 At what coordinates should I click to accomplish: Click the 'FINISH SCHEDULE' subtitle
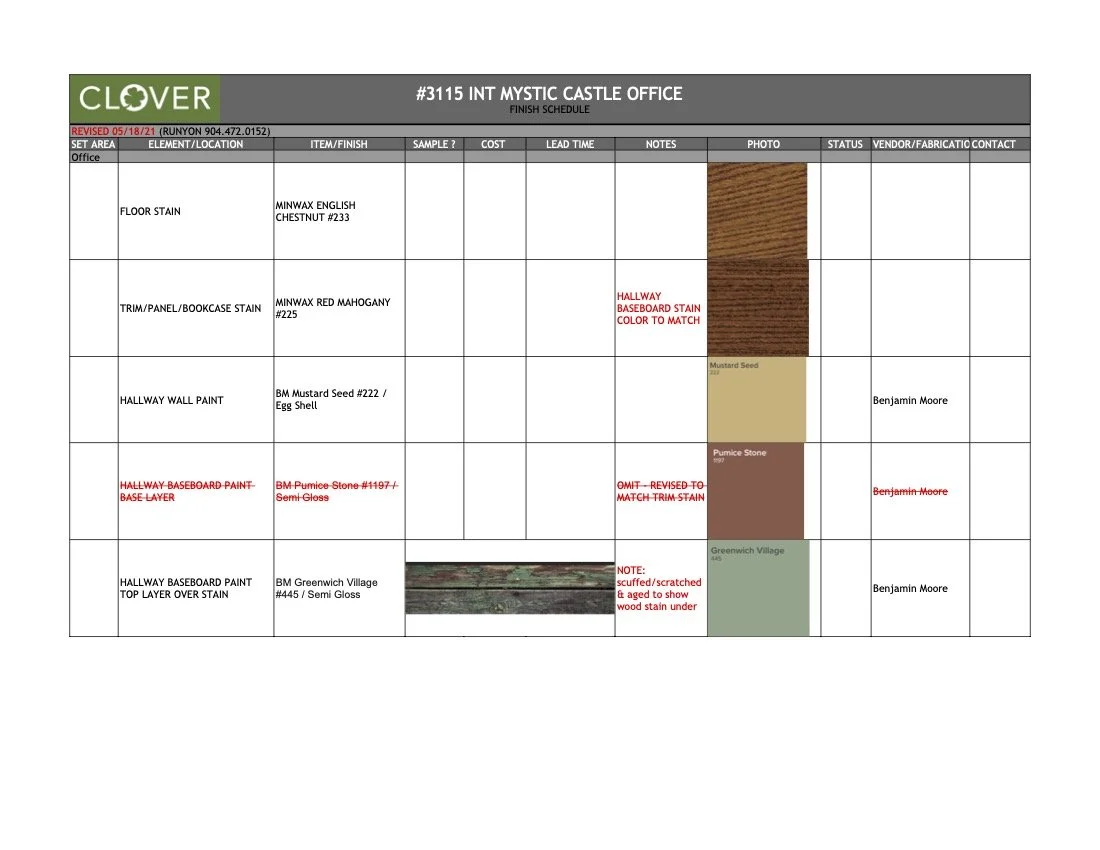tap(549, 109)
